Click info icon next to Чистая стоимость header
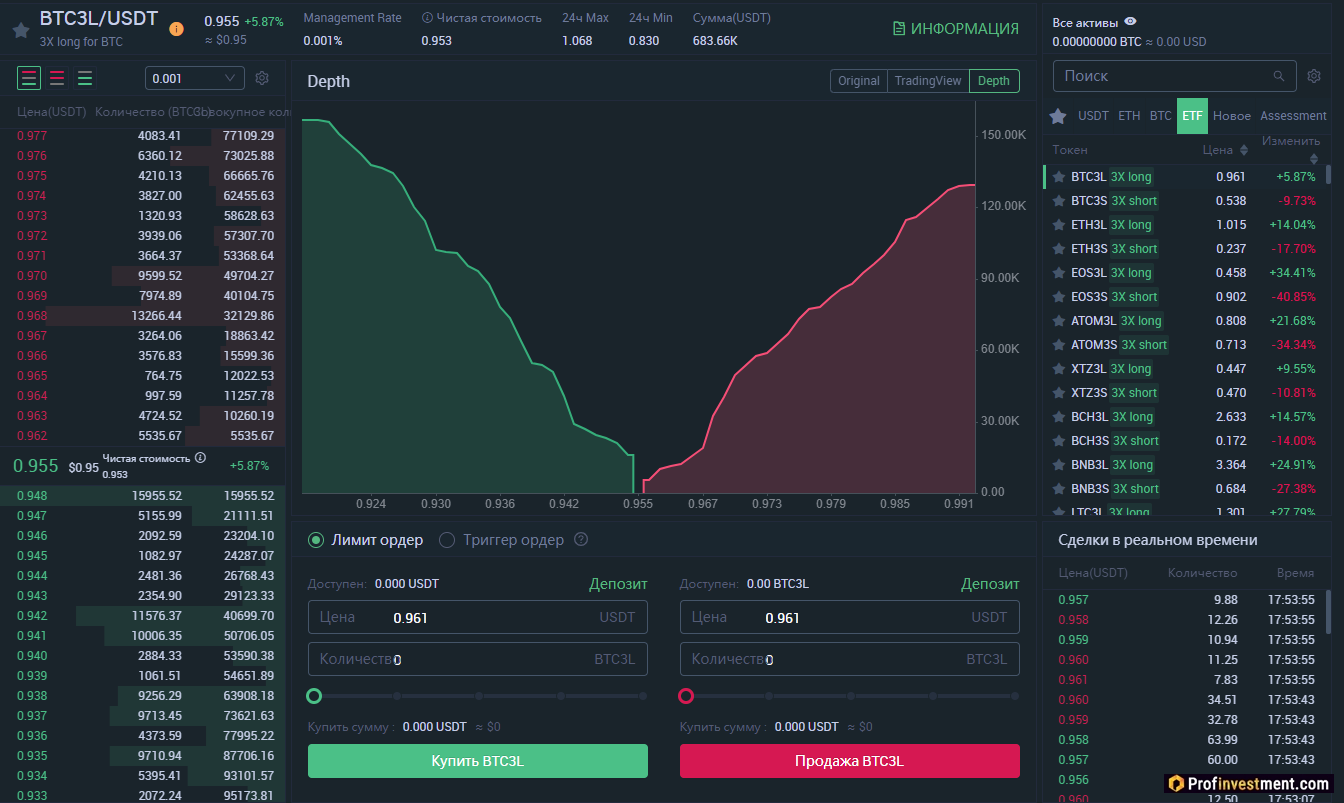1344x803 pixels. [x=428, y=18]
